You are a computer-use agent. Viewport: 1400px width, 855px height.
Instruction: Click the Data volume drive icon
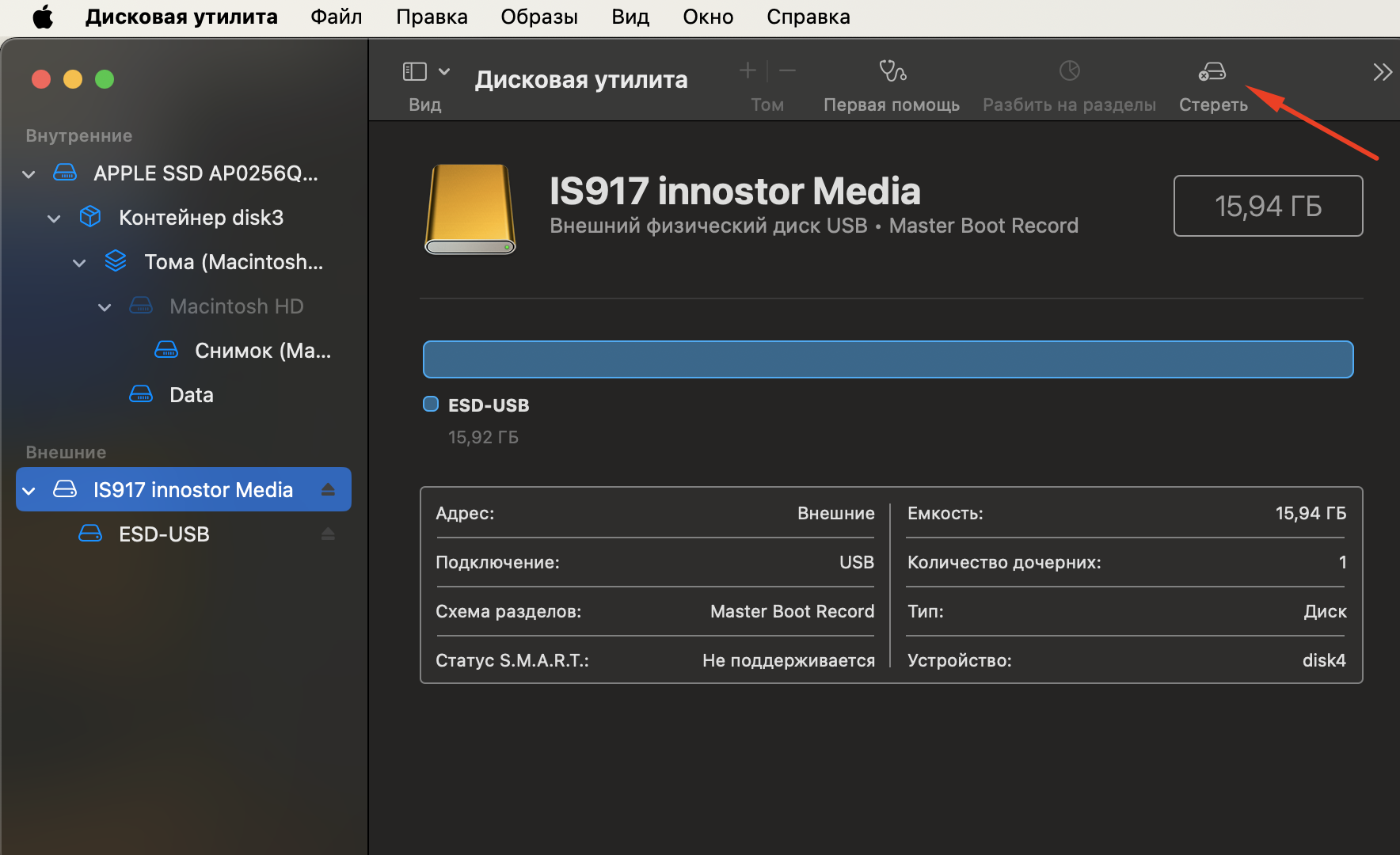pos(141,394)
